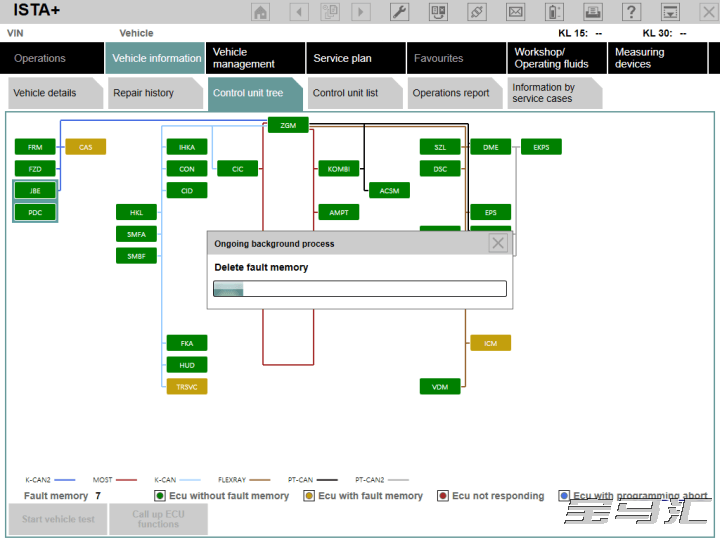Select the yellow TRSVC control unit
Screen dimensions: 720x540
tap(187, 387)
